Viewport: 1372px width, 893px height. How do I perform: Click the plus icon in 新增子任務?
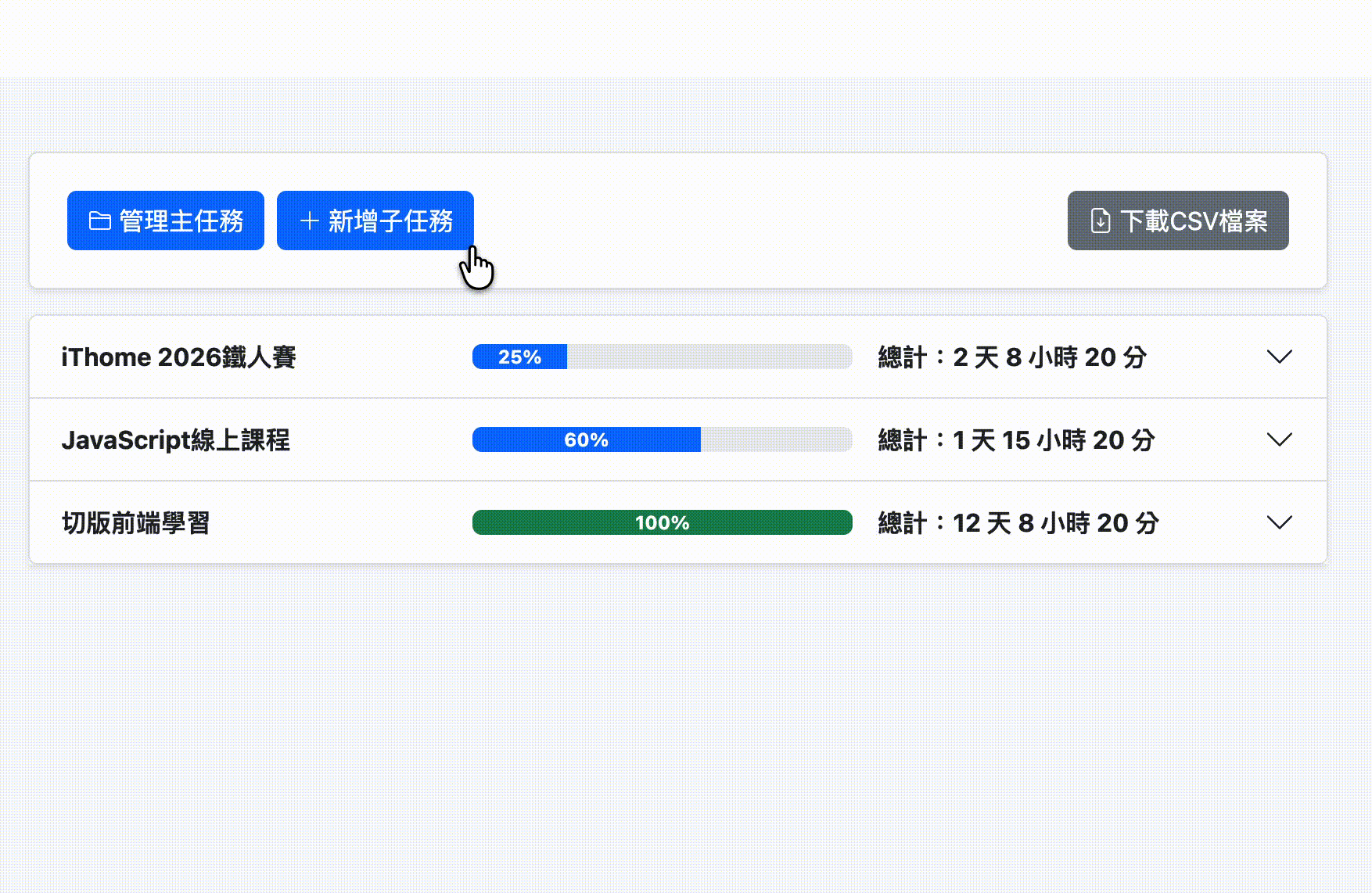pos(309,221)
